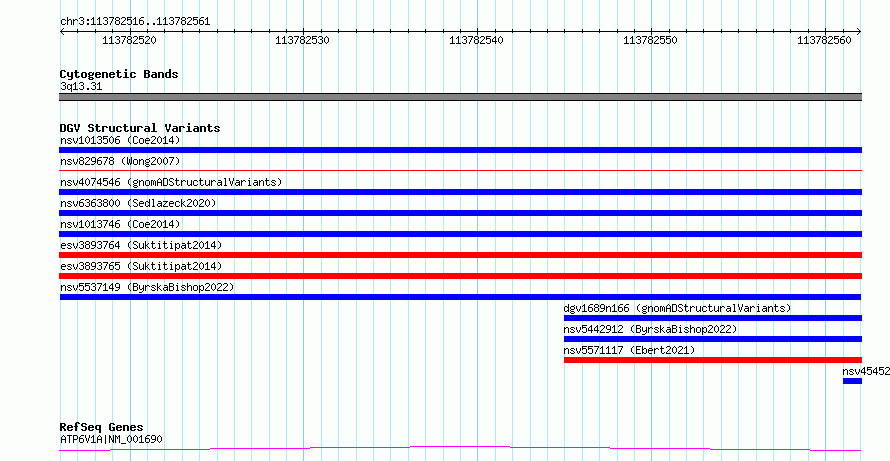Click the magenta ATP6V1A gene line
This screenshot has width=890, height=461.
tap(460, 449)
